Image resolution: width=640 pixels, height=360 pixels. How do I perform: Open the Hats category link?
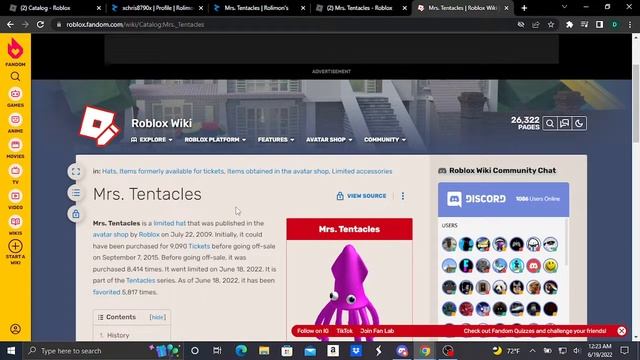pos(109,171)
